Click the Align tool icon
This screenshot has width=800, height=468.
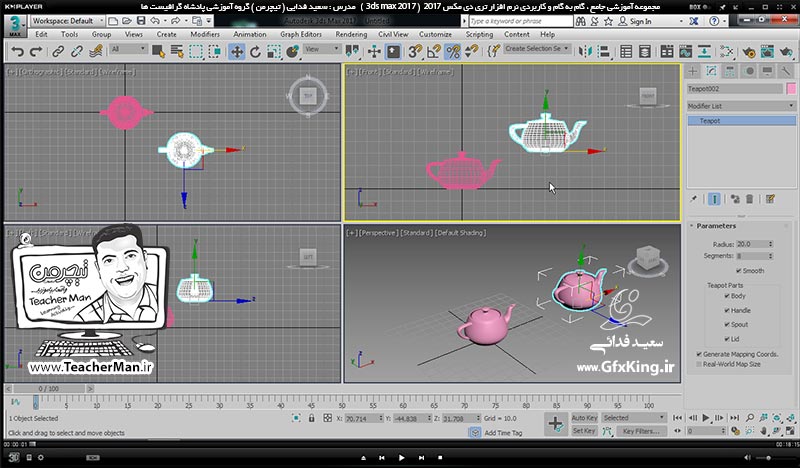coord(604,52)
